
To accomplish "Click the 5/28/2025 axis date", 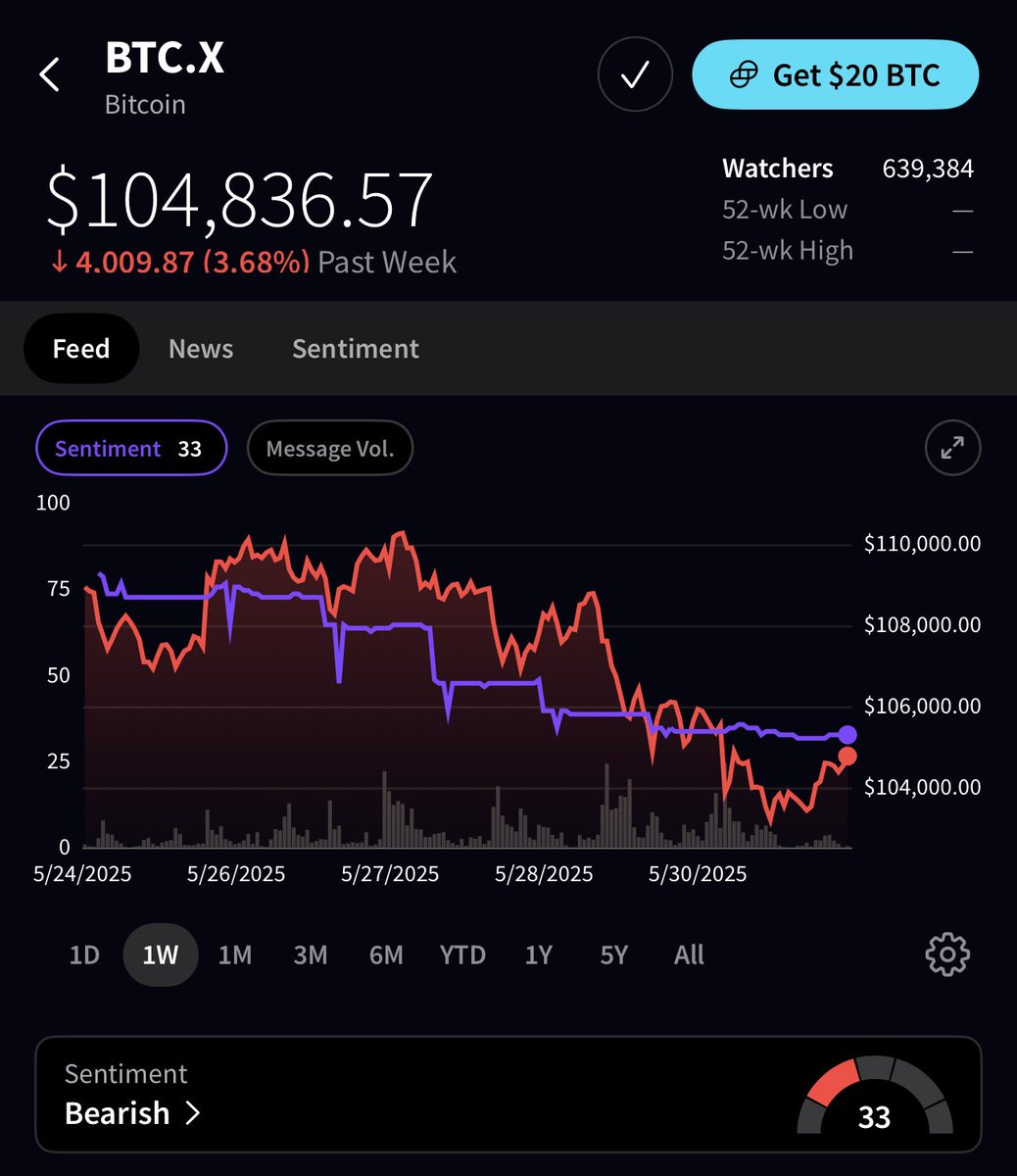I will (544, 873).
